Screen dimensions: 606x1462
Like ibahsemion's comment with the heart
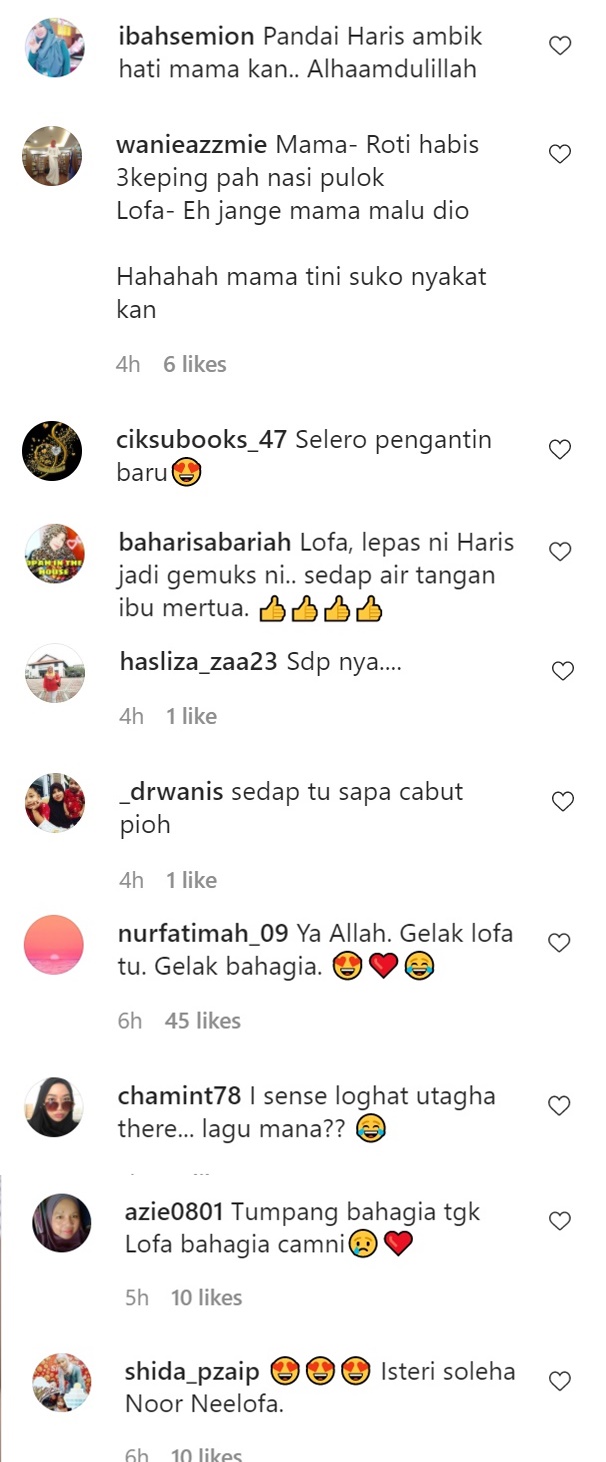click(x=561, y=45)
